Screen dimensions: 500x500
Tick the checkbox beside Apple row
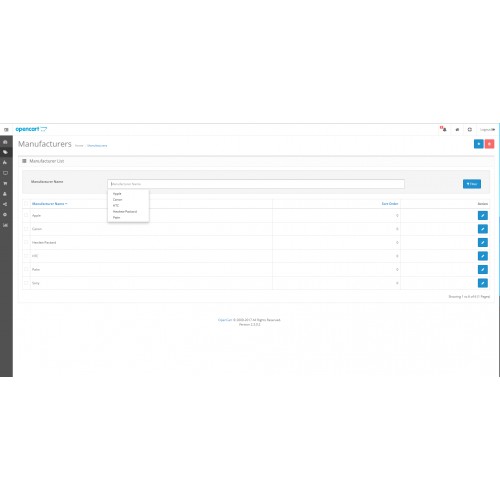point(26,215)
